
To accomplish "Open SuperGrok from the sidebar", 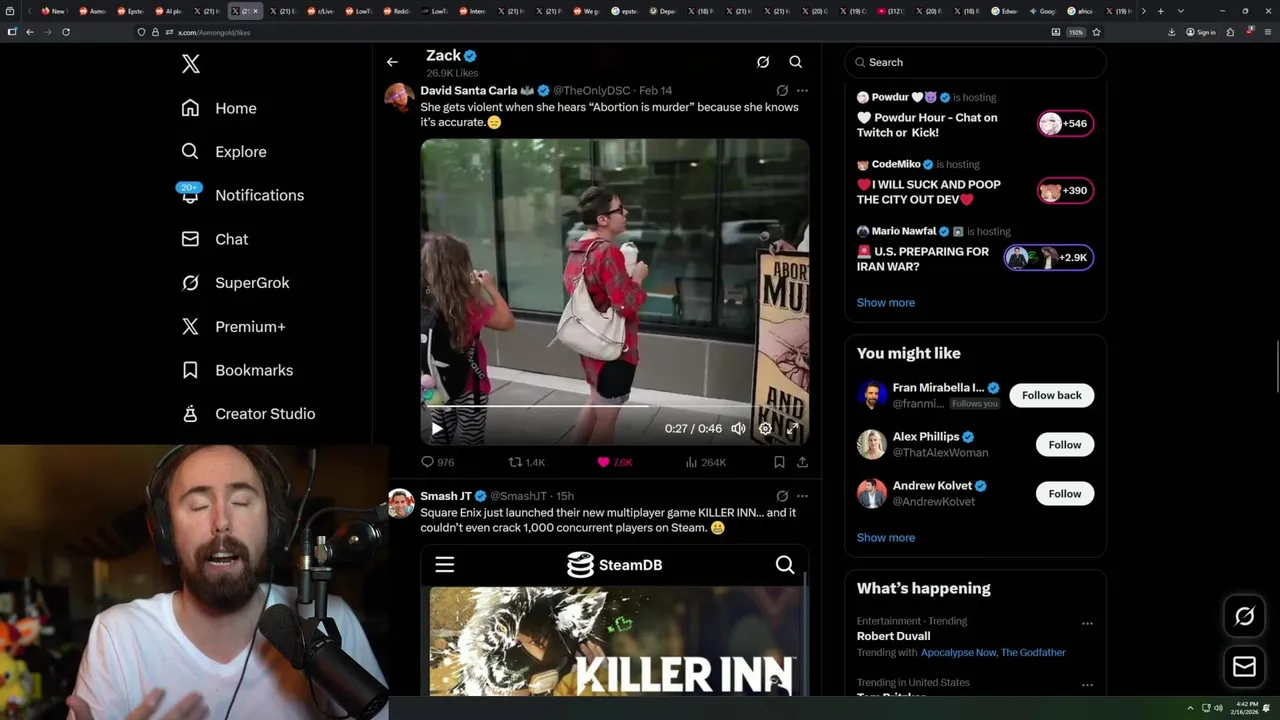I will (235, 283).
